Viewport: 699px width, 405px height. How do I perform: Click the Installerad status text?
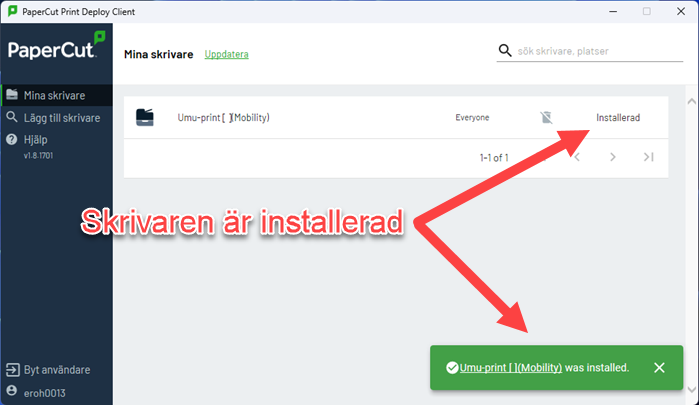(618, 118)
